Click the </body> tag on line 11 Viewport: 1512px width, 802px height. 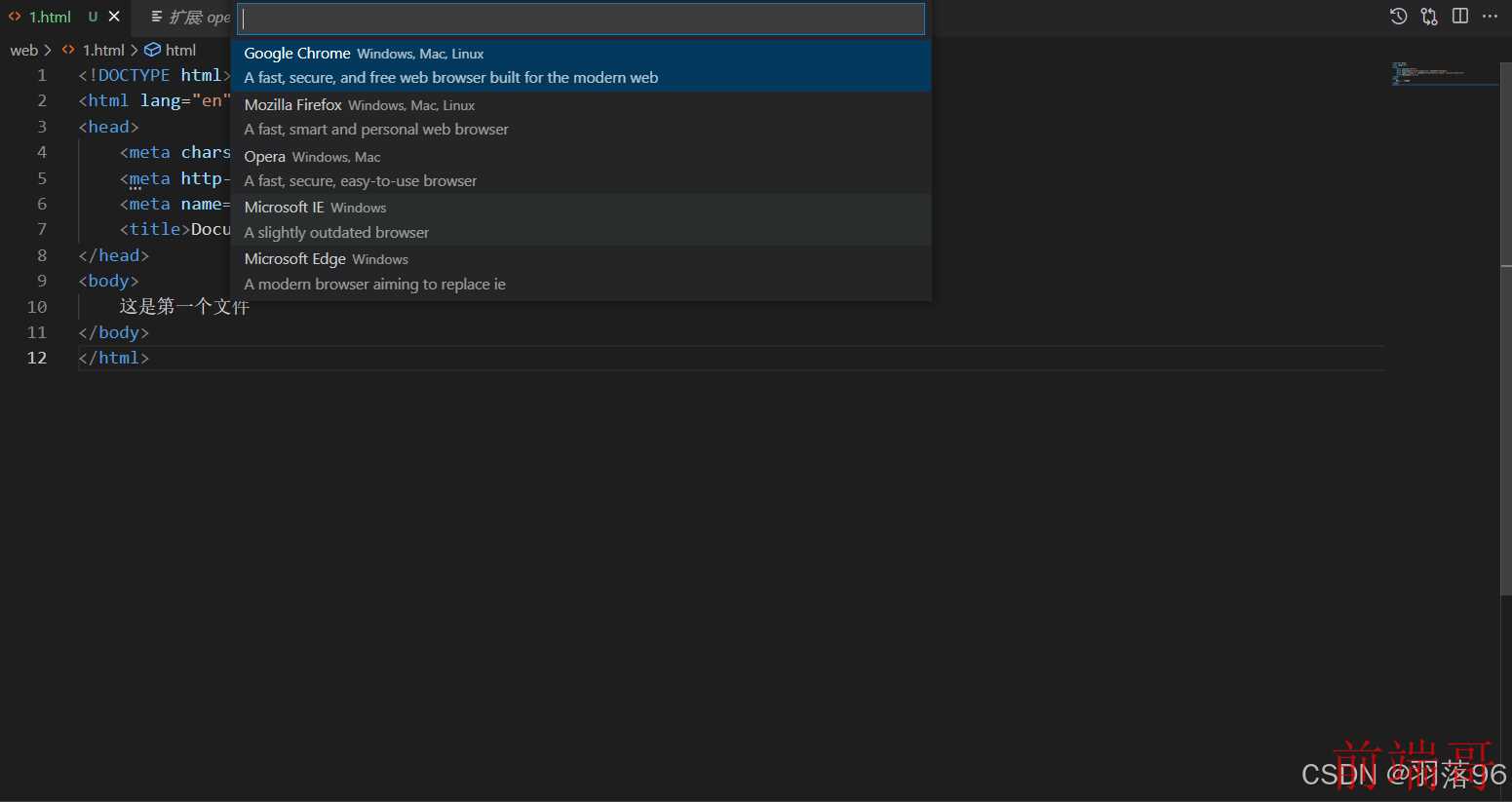(113, 332)
